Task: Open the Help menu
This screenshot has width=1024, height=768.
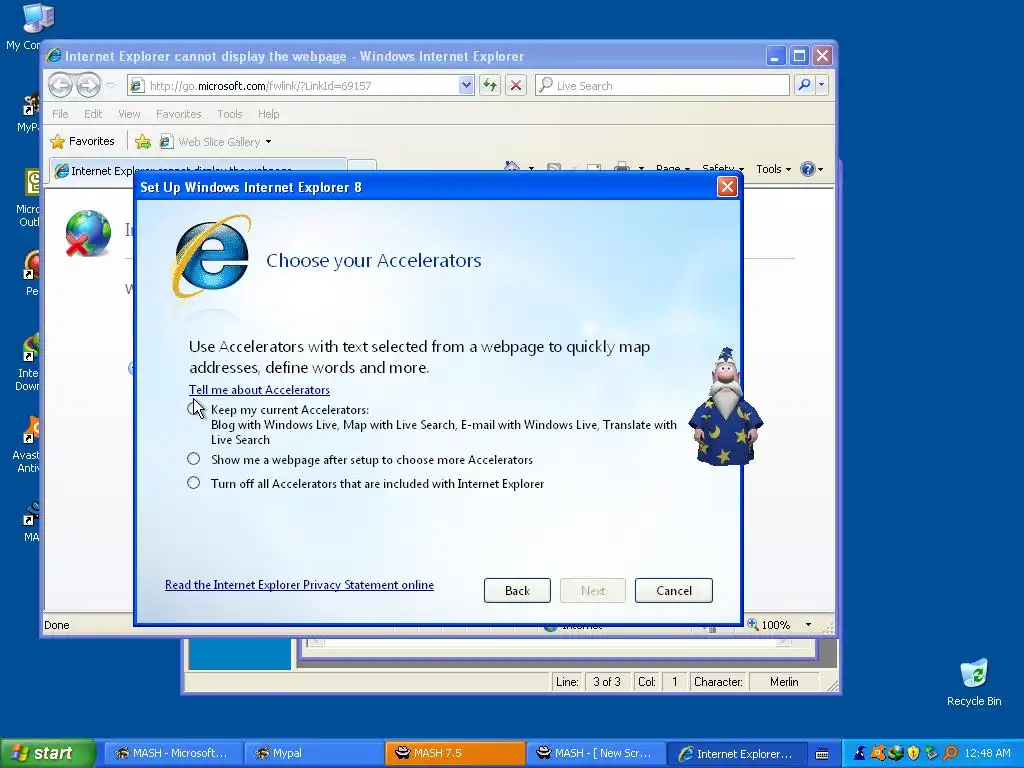Action: (268, 114)
